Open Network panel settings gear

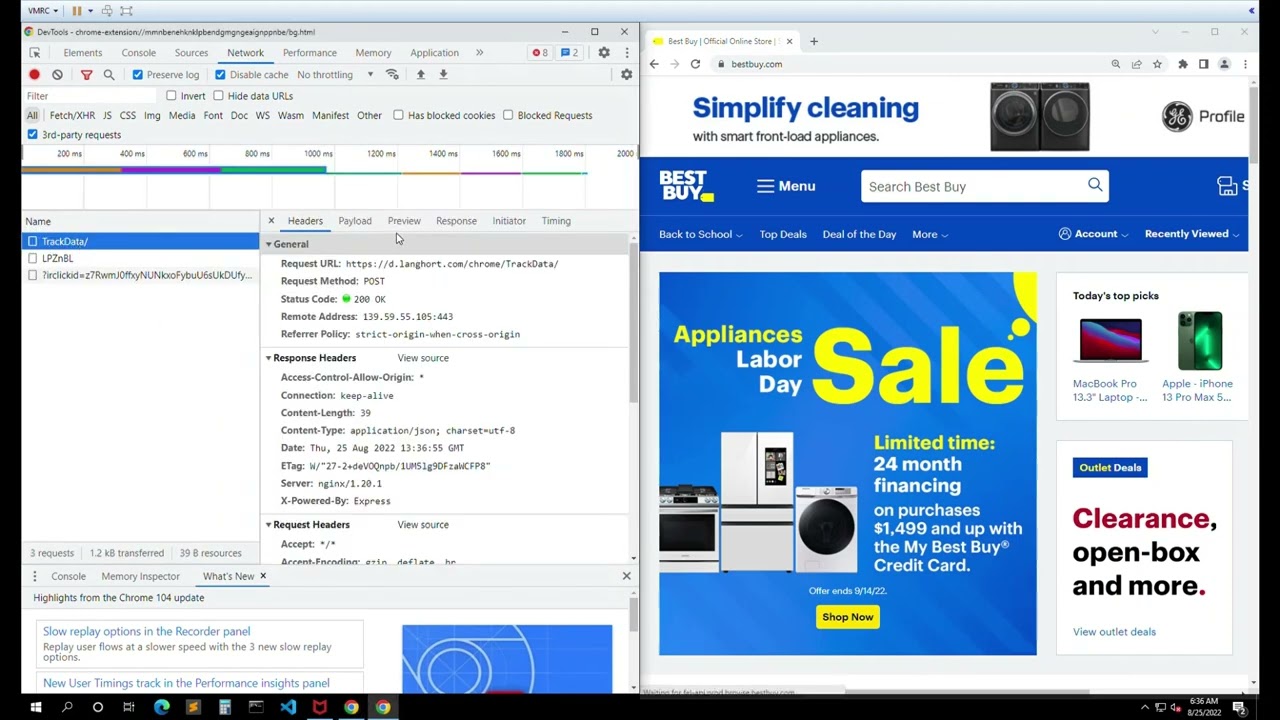point(627,75)
